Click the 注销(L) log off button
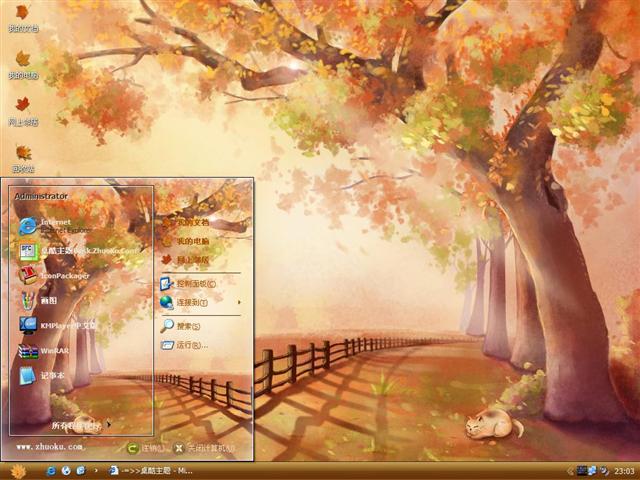The width and height of the screenshot is (640, 480). 148,449
